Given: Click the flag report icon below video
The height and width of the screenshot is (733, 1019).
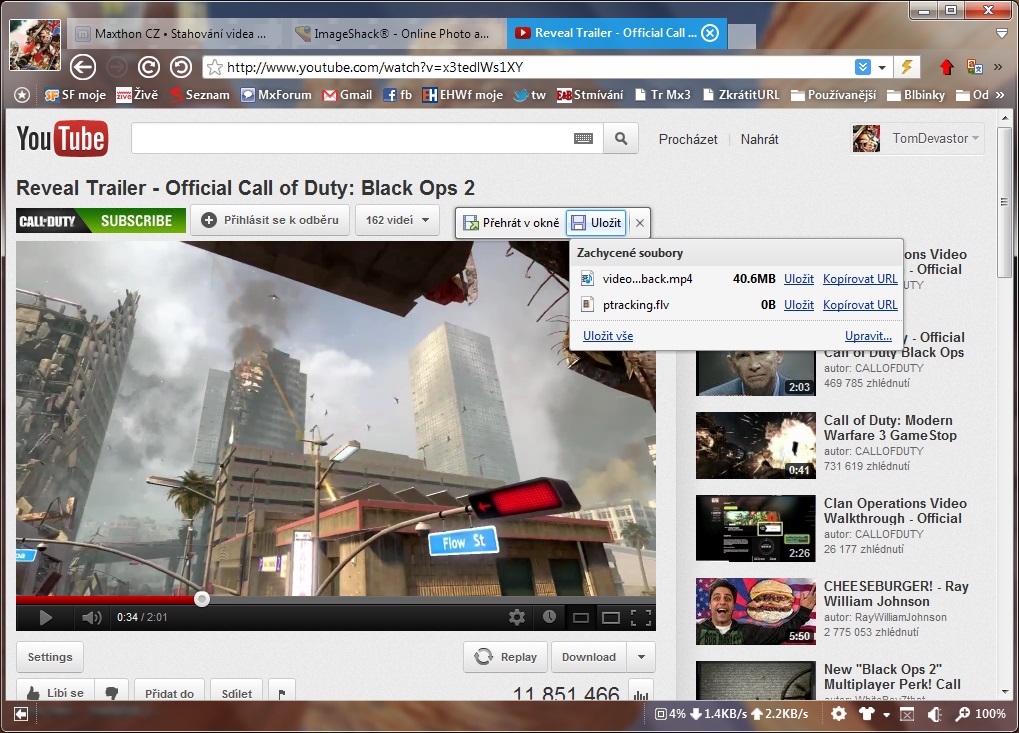Looking at the screenshot, I should click(282, 694).
